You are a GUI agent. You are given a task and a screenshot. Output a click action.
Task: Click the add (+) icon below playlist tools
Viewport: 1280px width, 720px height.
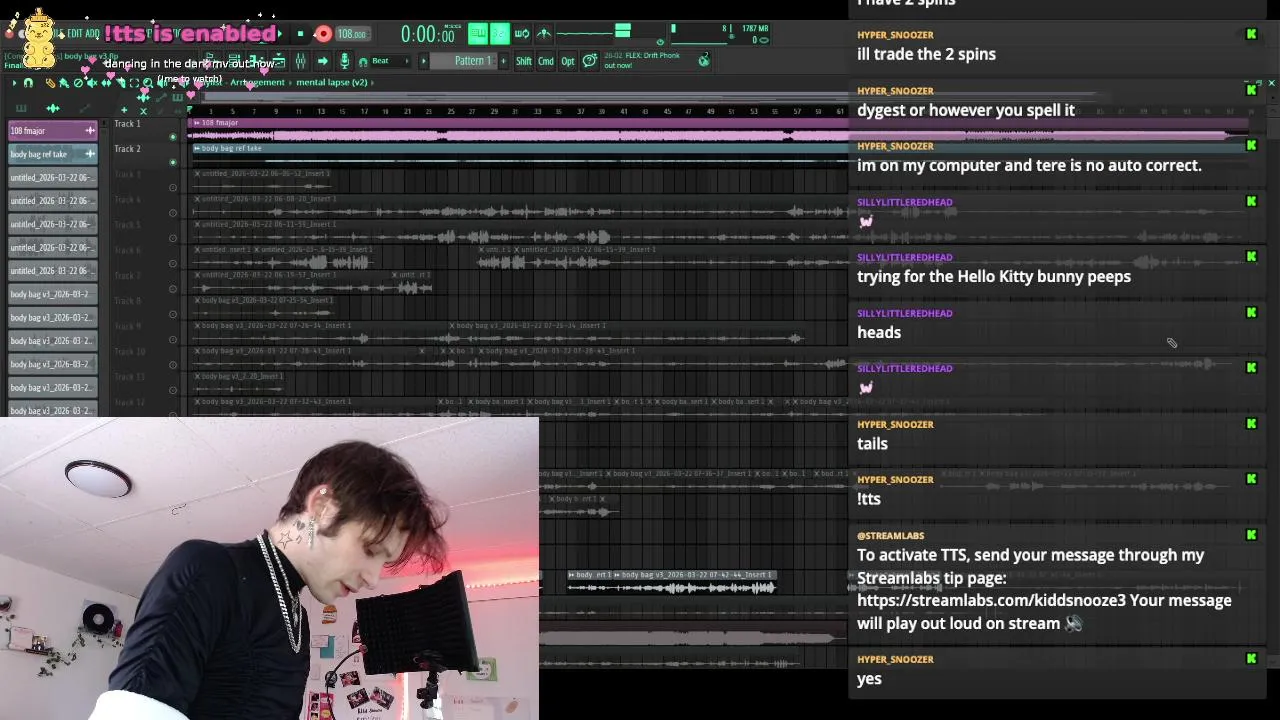(x=124, y=110)
